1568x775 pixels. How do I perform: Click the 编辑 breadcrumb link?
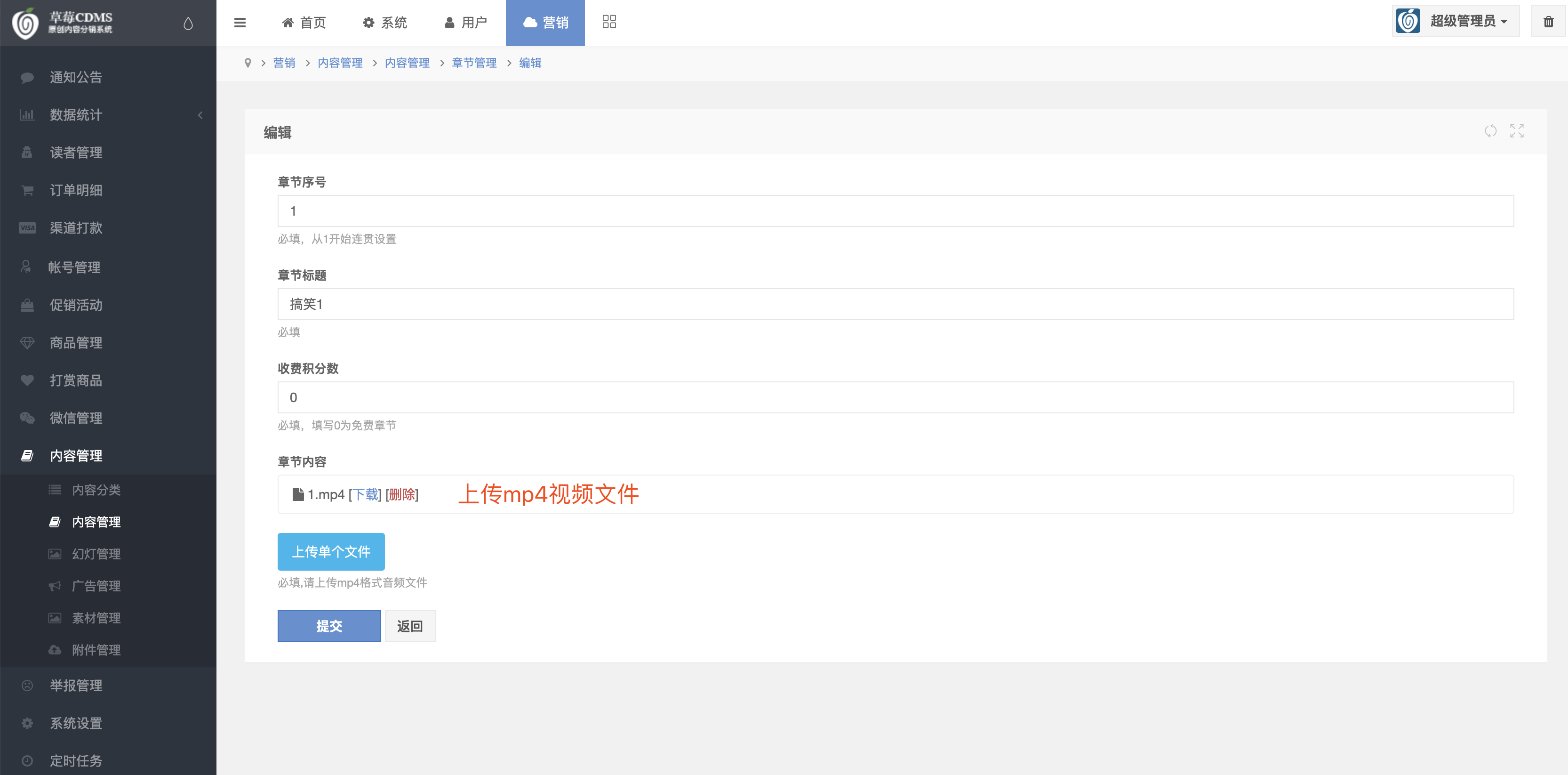530,63
